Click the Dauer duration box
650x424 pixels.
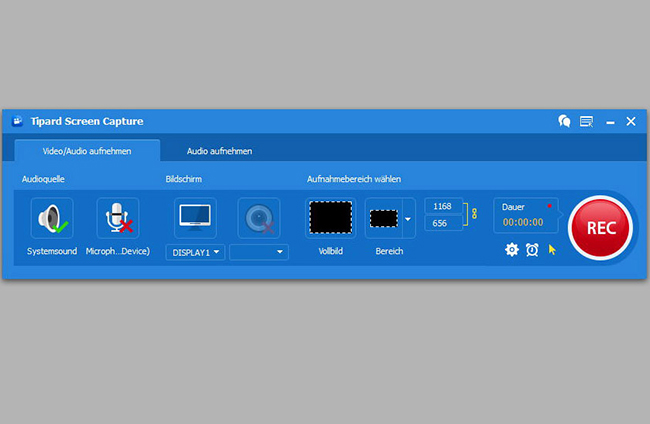coord(525,215)
